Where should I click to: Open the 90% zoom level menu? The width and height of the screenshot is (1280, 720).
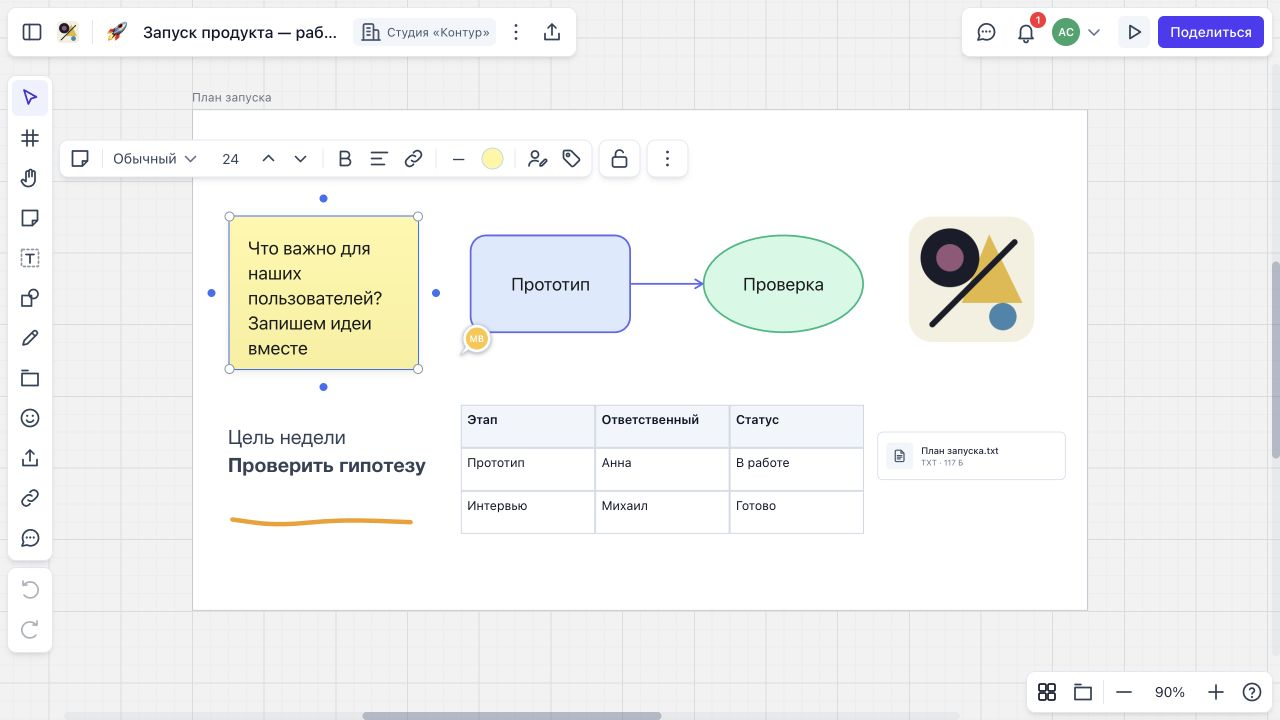click(1170, 692)
